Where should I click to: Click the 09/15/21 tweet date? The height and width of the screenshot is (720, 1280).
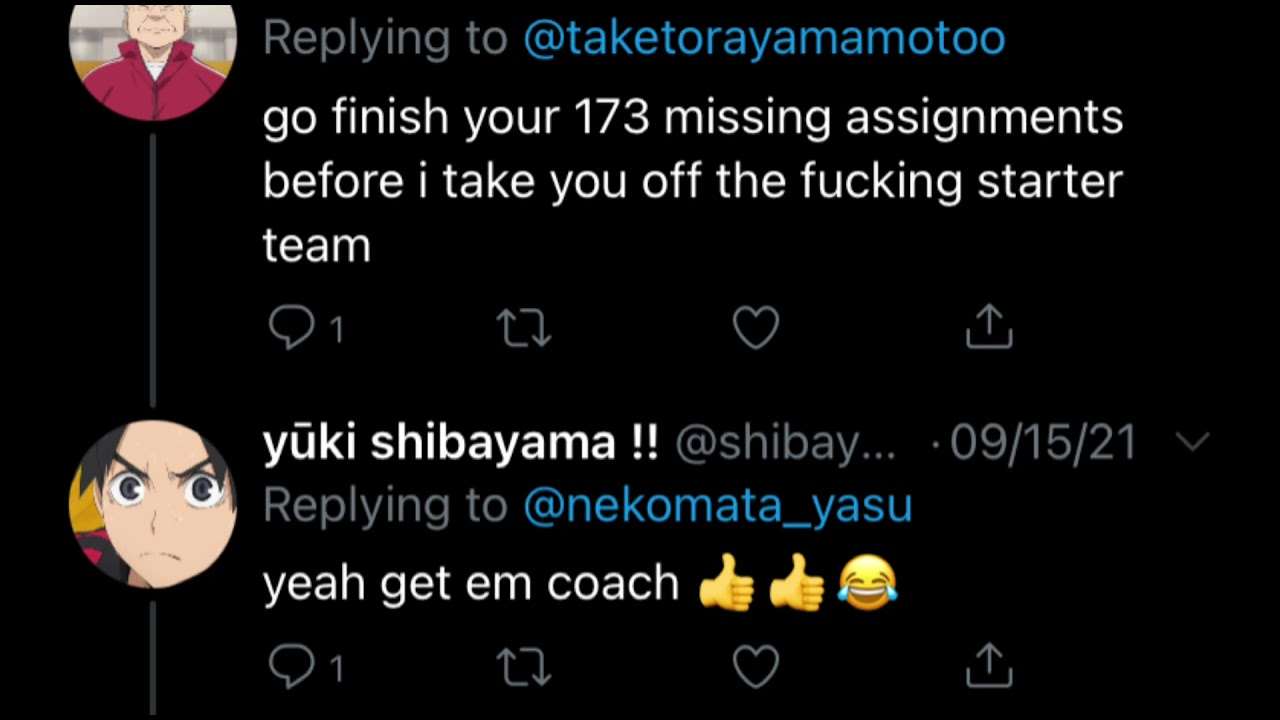tap(1043, 443)
